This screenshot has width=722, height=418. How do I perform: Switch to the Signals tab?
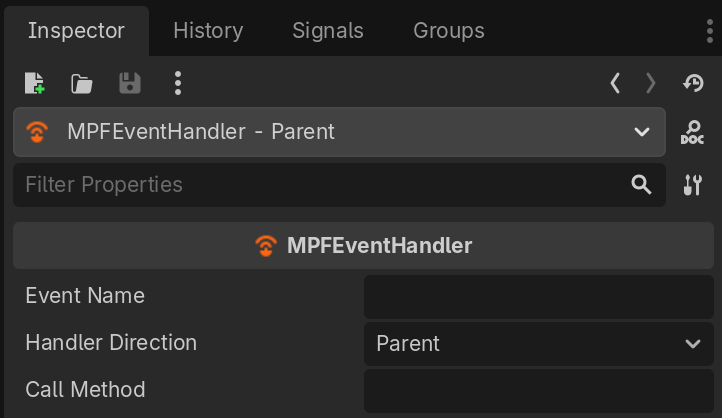pyautogui.click(x=328, y=31)
